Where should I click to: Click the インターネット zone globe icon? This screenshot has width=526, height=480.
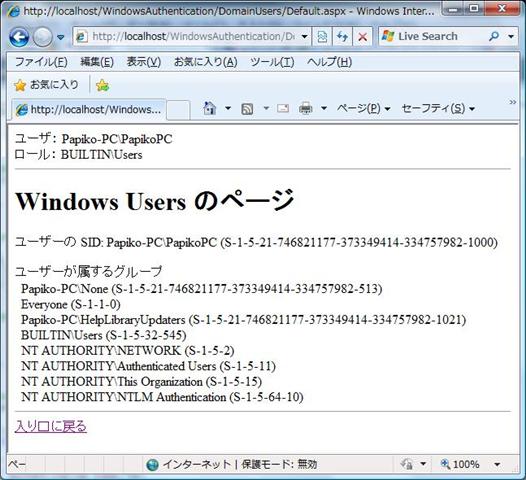pos(153,465)
